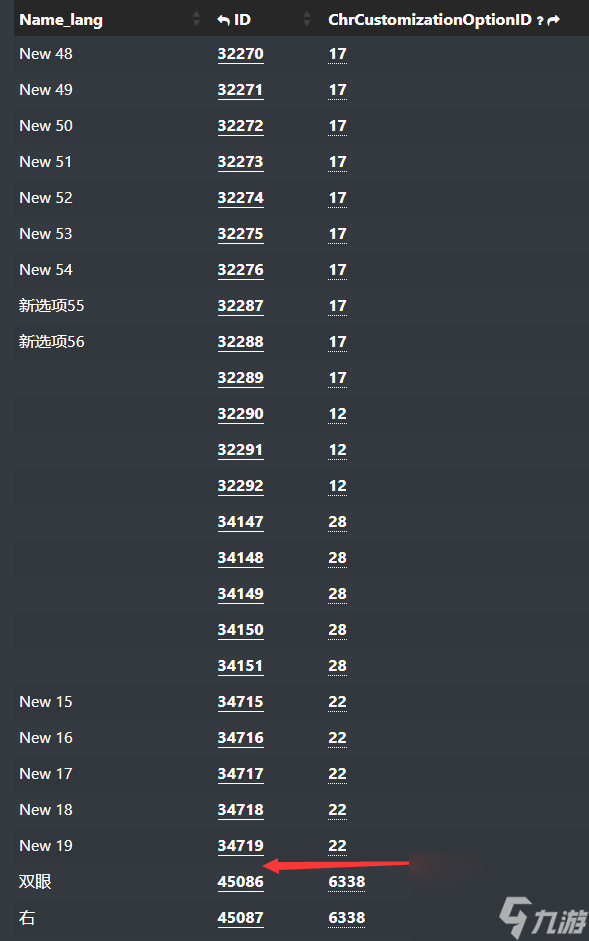Open ID link 45086
The image size is (589, 941).
coord(240,882)
